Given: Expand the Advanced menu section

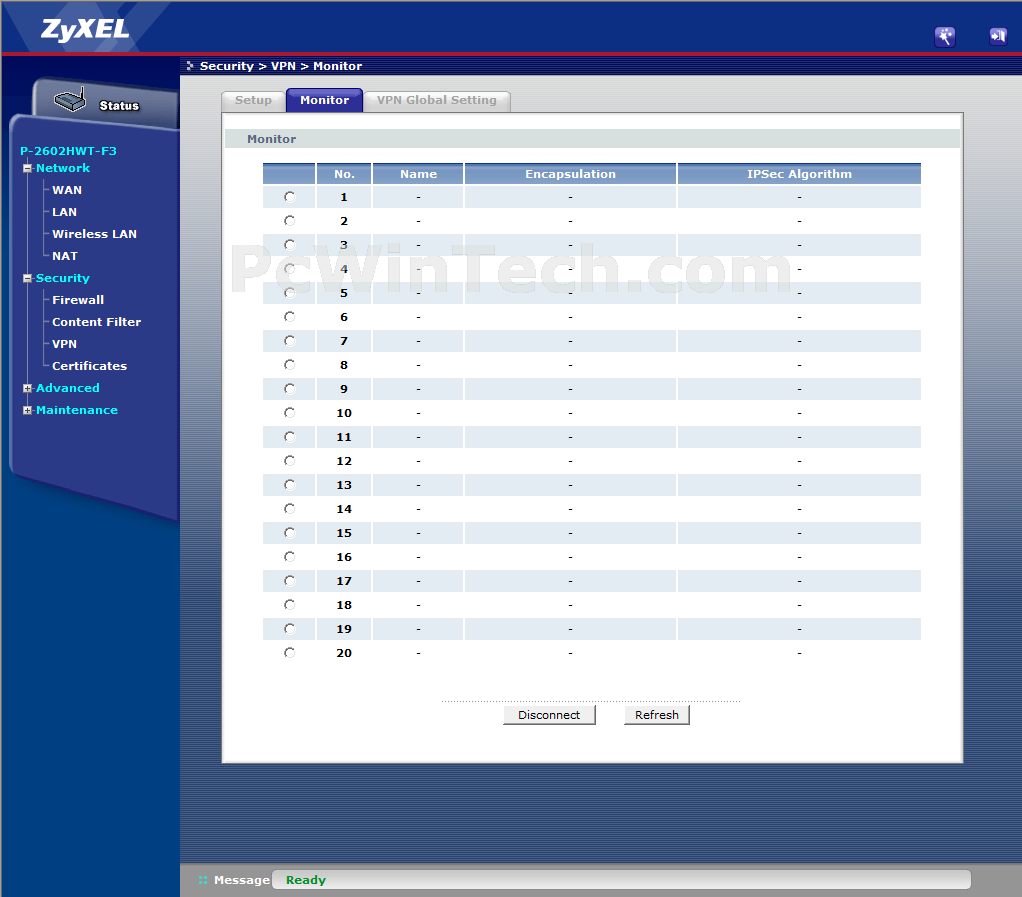Looking at the screenshot, I should (27, 389).
